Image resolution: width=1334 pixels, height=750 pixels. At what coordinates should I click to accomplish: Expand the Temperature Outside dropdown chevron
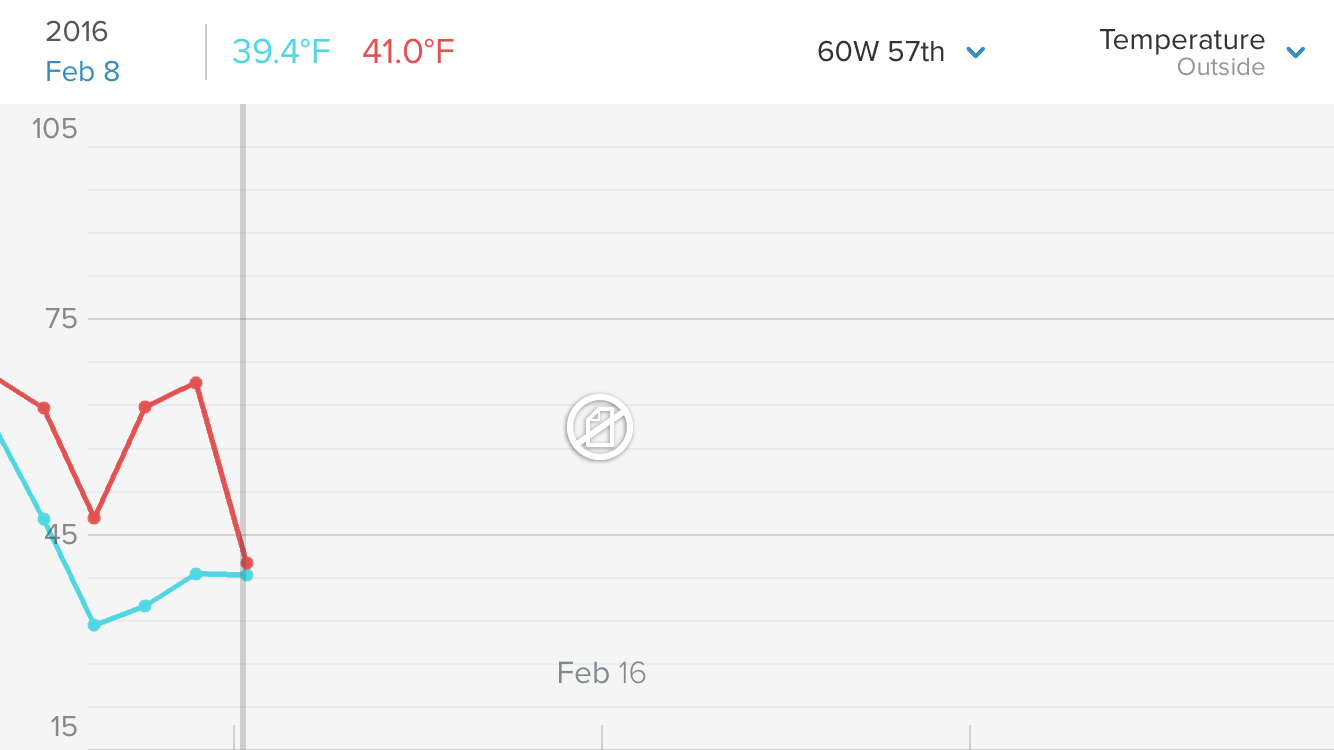[x=1296, y=52]
